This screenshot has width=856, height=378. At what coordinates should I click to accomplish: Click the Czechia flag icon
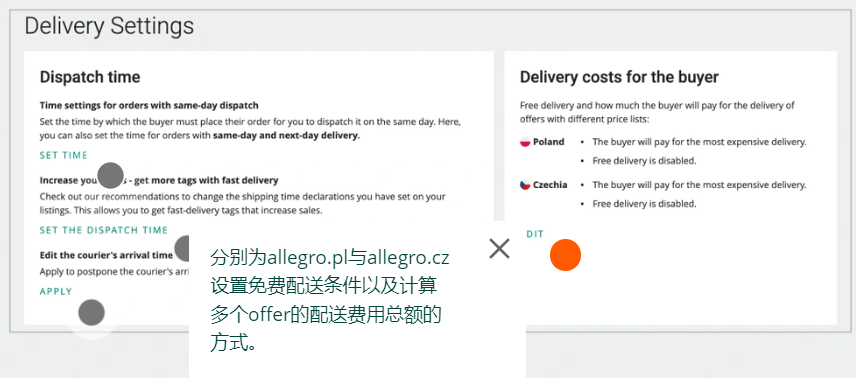point(525,185)
